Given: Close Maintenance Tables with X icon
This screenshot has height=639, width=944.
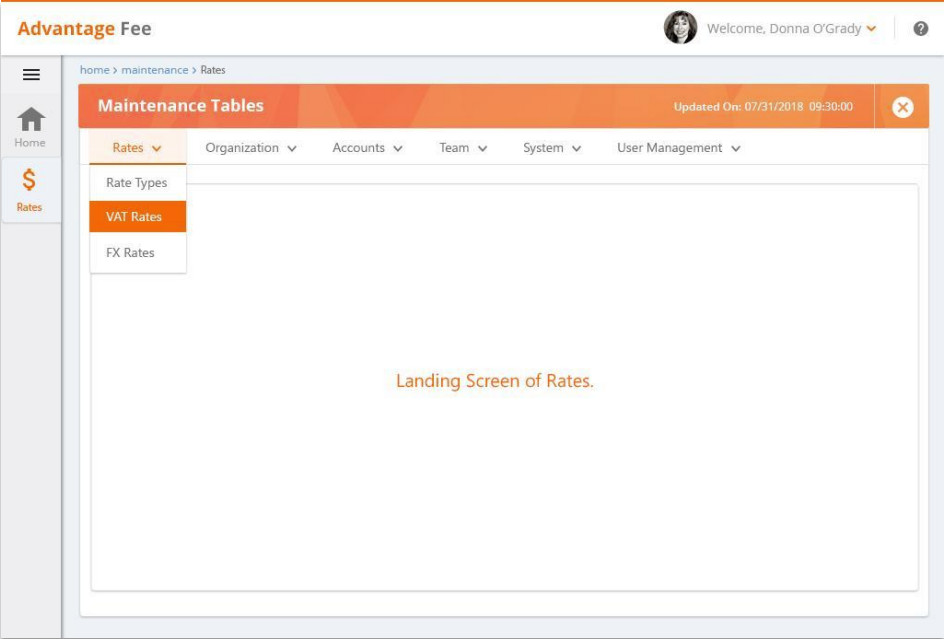Looking at the screenshot, I should [902, 107].
